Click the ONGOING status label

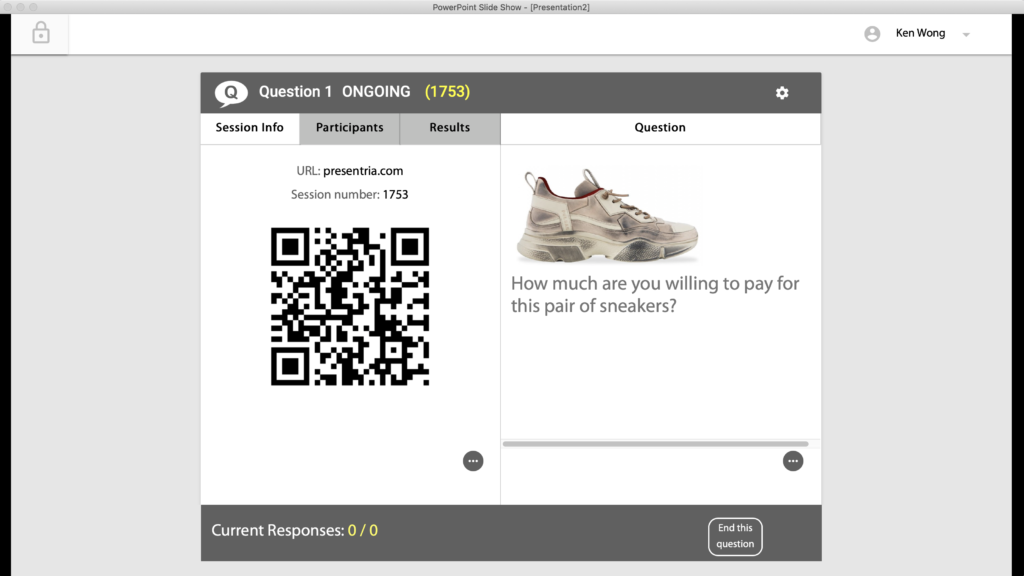[x=376, y=92]
